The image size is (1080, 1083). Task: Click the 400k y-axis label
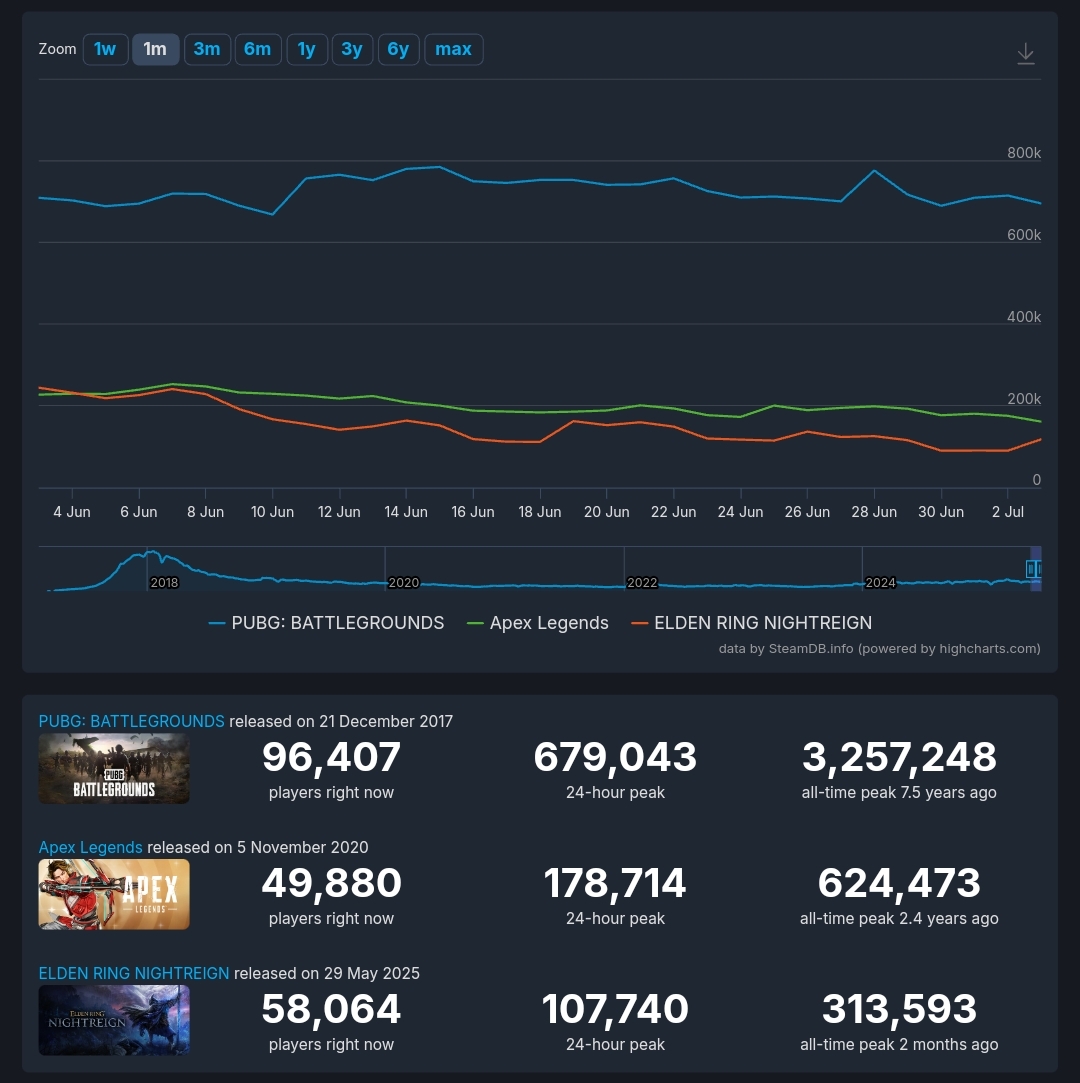[x=1024, y=317]
